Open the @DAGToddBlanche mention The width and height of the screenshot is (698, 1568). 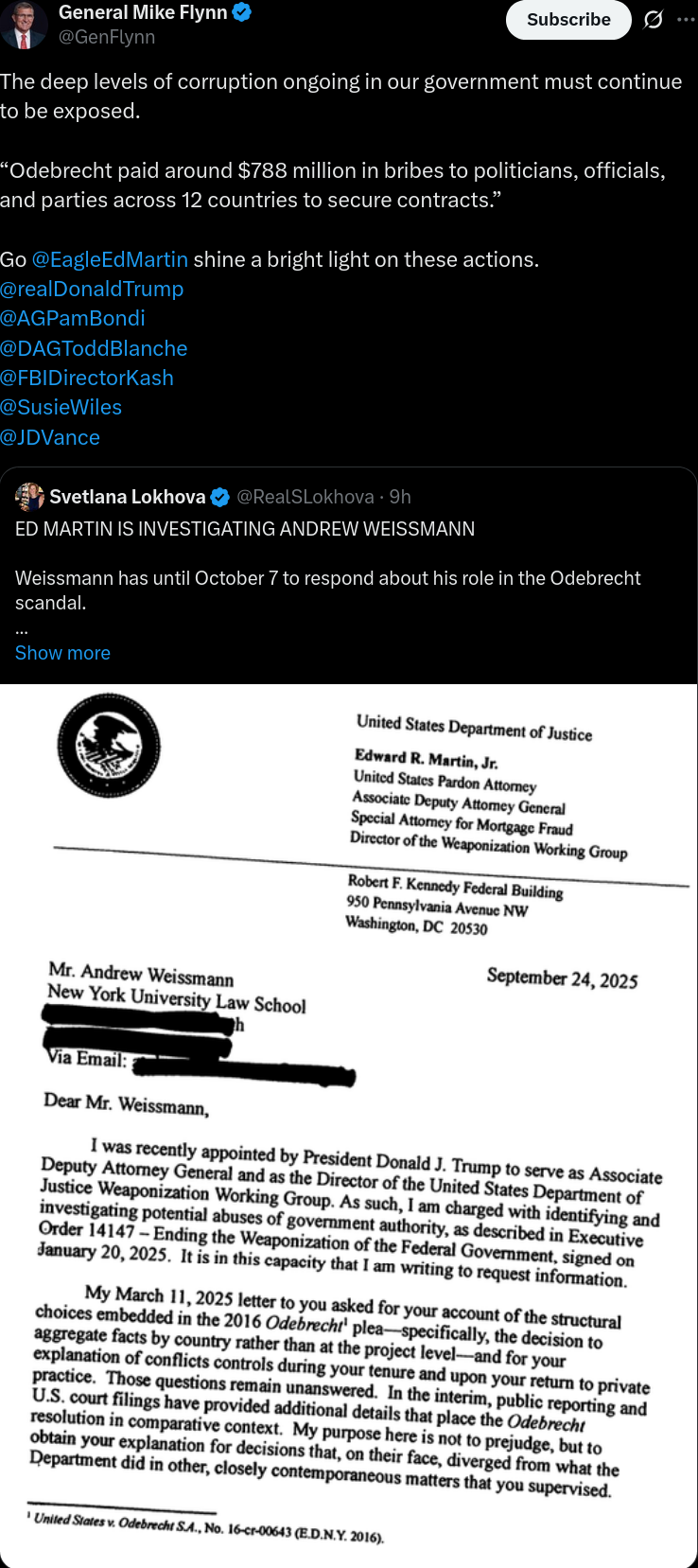coord(94,348)
